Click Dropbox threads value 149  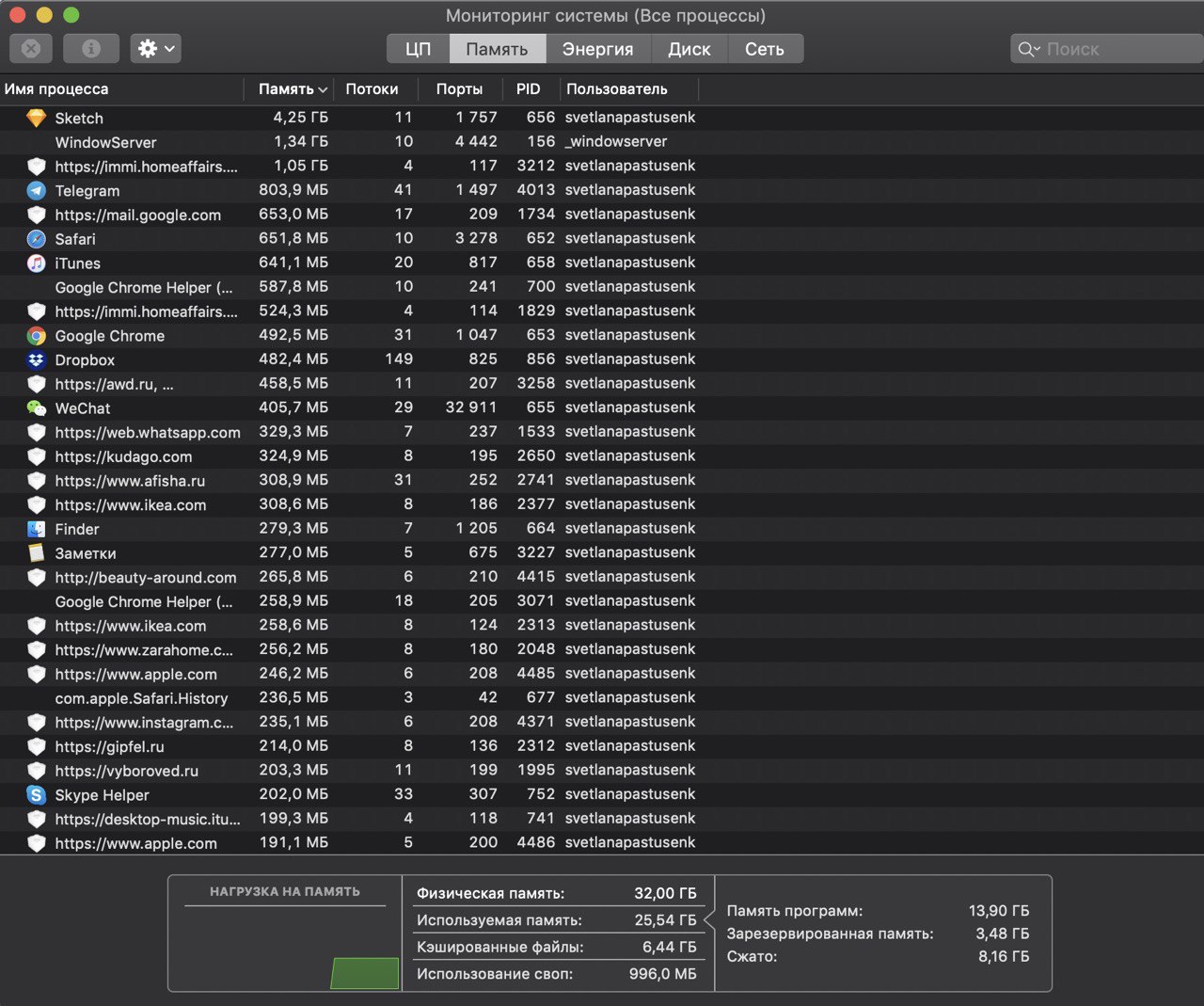[399, 359]
